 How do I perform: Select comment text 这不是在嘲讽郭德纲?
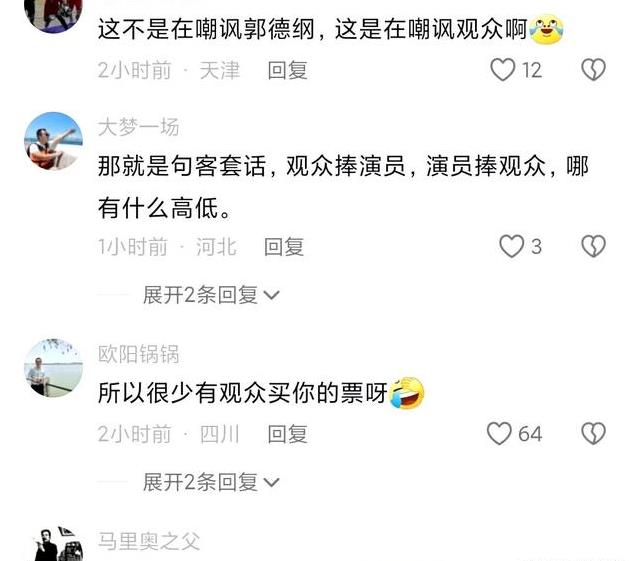(206, 29)
